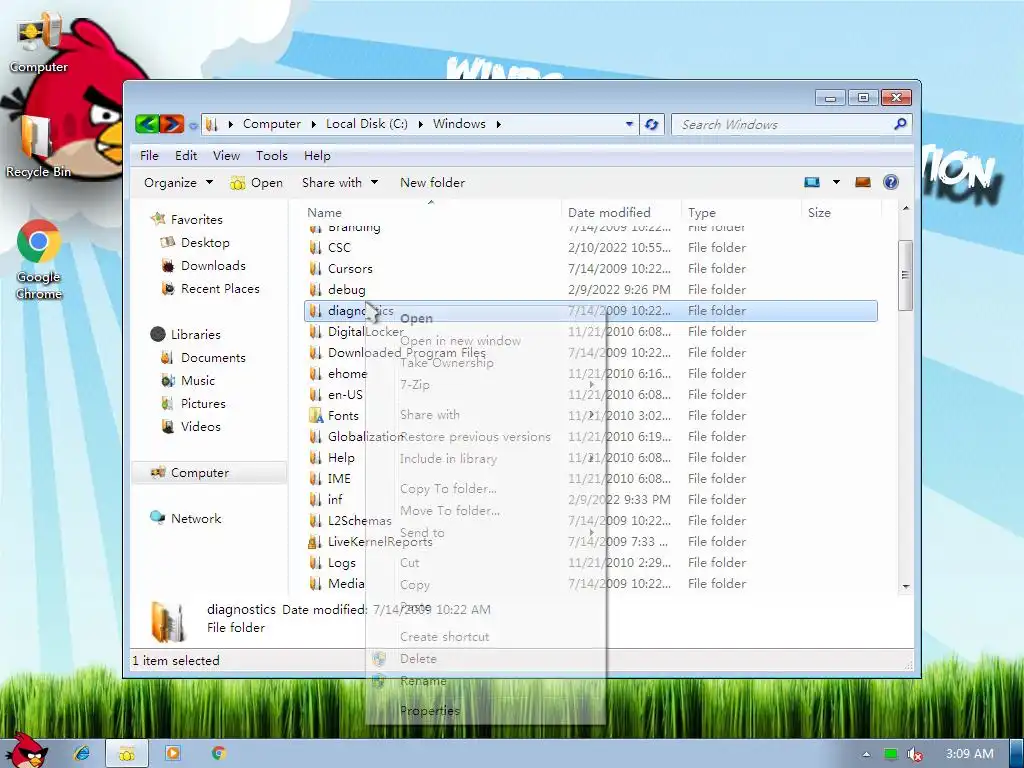Click the refresh button in address bar
The height and width of the screenshot is (768, 1024).
coord(651,124)
